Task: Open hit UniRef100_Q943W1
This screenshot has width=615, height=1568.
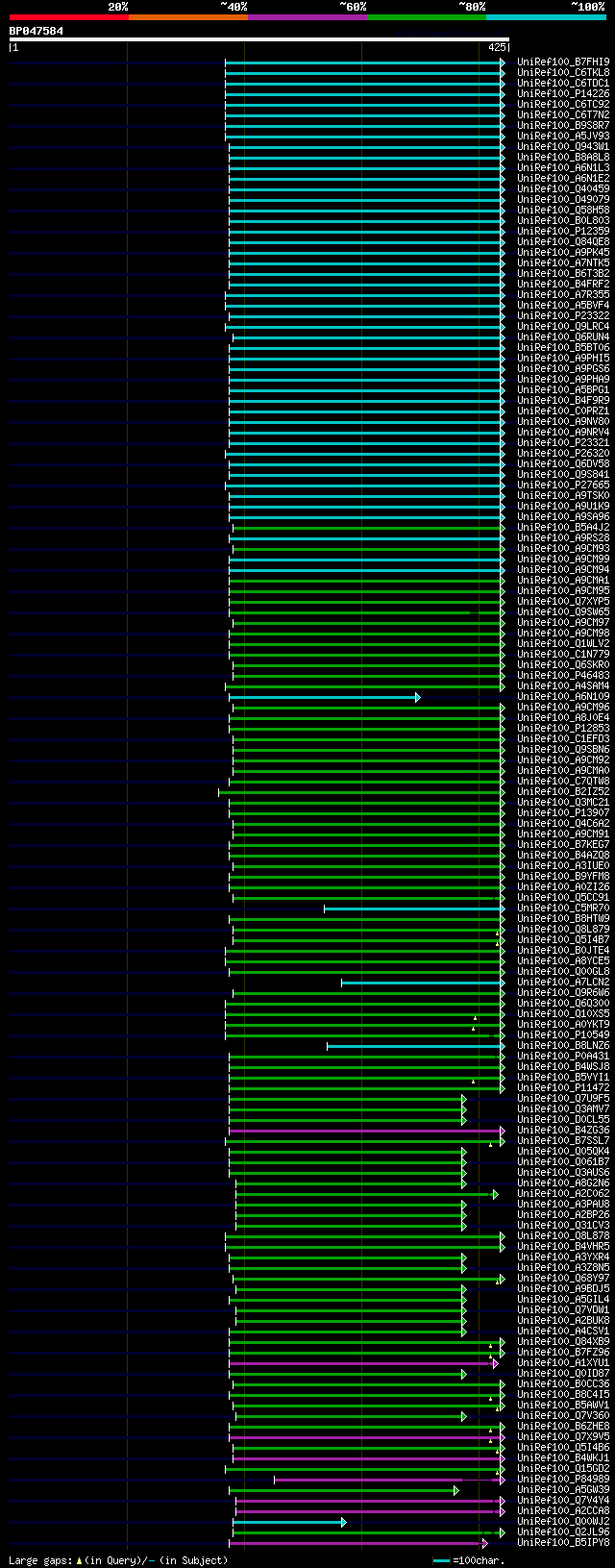Action: coord(563,146)
